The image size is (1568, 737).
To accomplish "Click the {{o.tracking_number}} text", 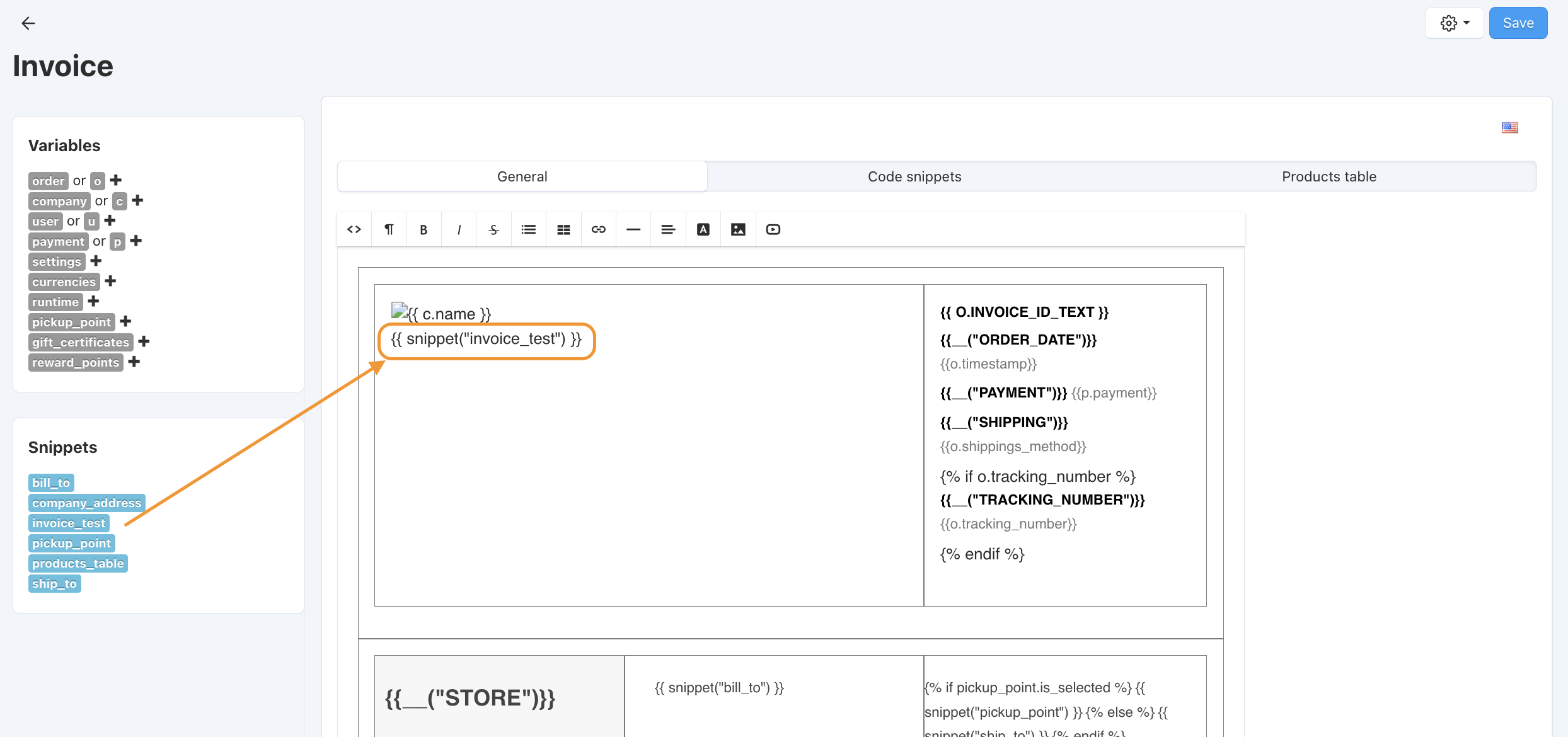I will click(x=1008, y=524).
